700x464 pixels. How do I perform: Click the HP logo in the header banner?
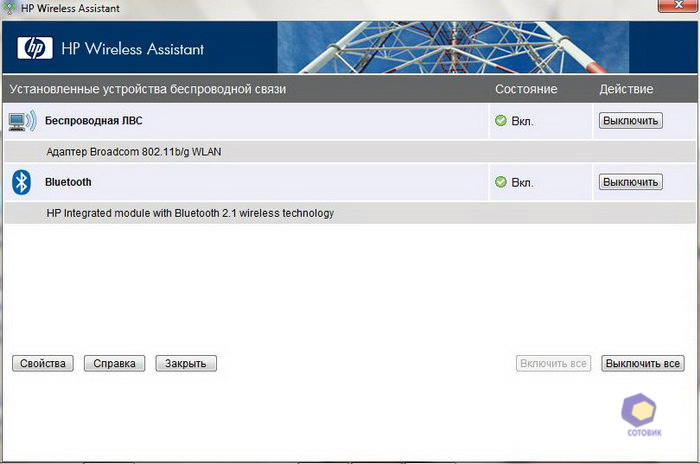(x=33, y=48)
